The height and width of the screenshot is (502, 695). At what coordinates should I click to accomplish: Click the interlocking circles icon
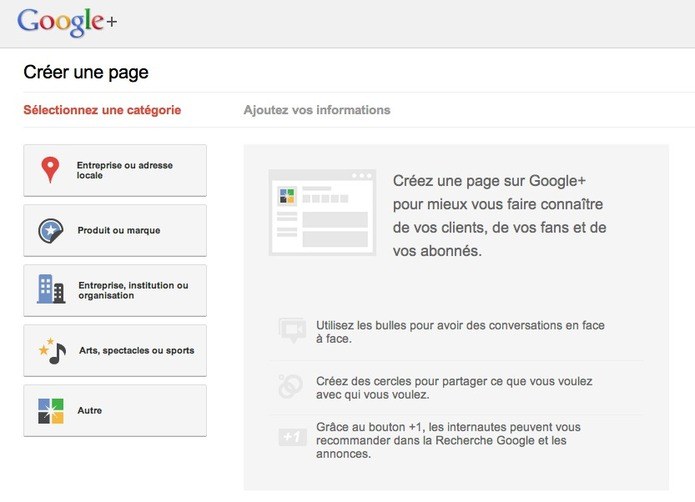pyautogui.click(x=290, y=386)
